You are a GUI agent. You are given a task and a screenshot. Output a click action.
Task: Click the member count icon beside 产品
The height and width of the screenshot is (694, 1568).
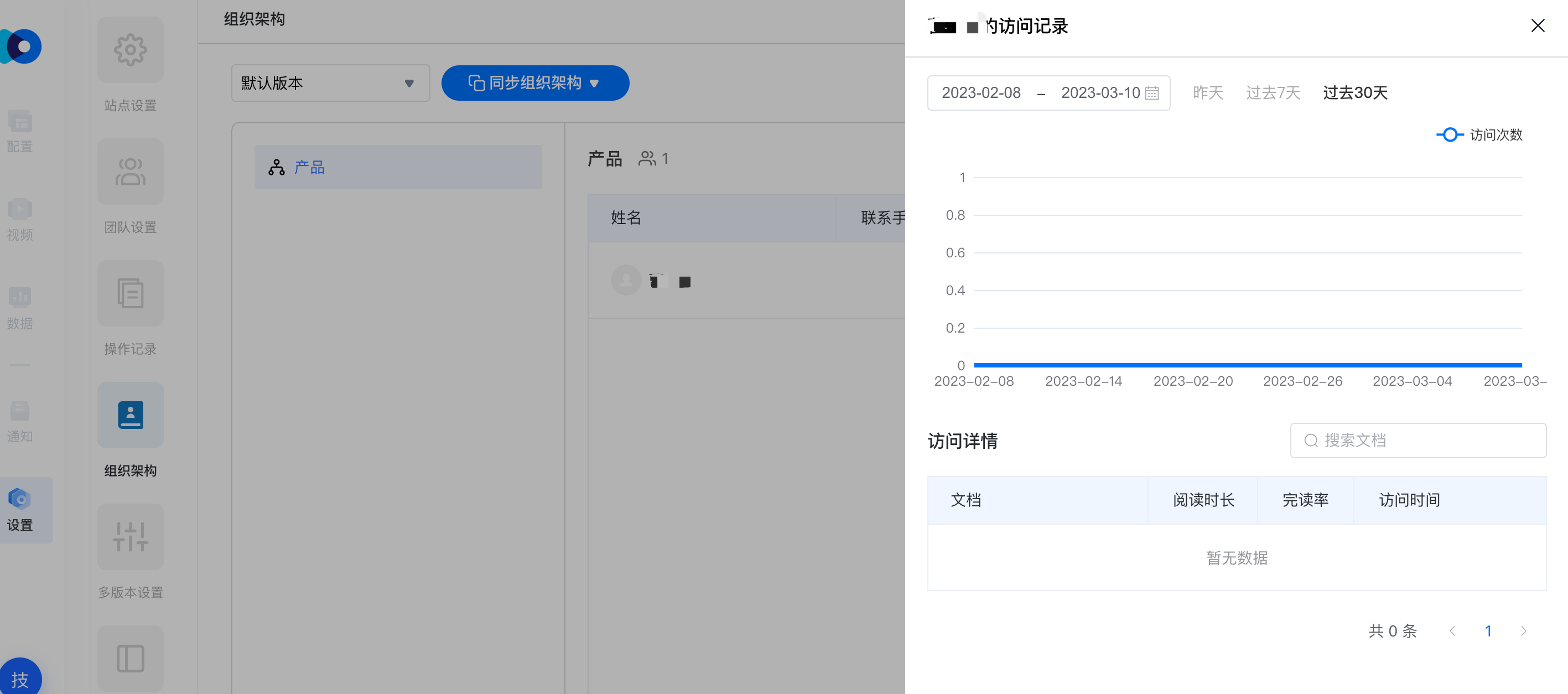[646, 158]
